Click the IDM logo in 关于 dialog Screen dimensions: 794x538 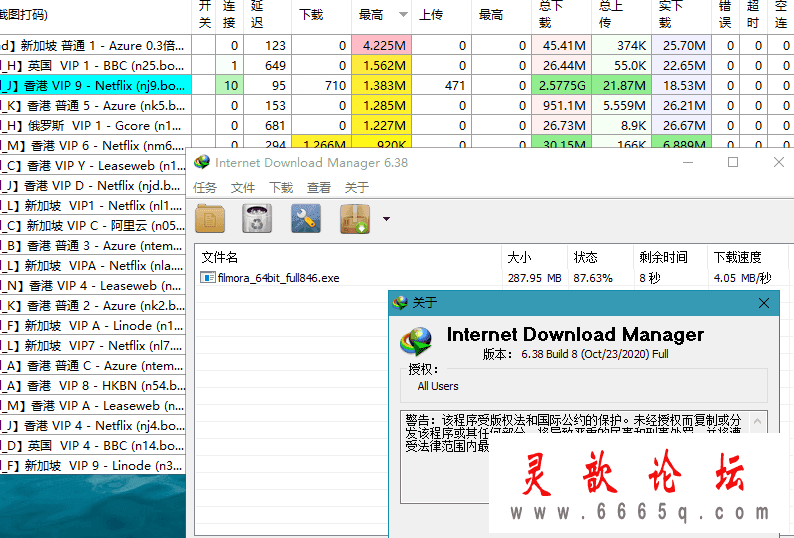416,341
